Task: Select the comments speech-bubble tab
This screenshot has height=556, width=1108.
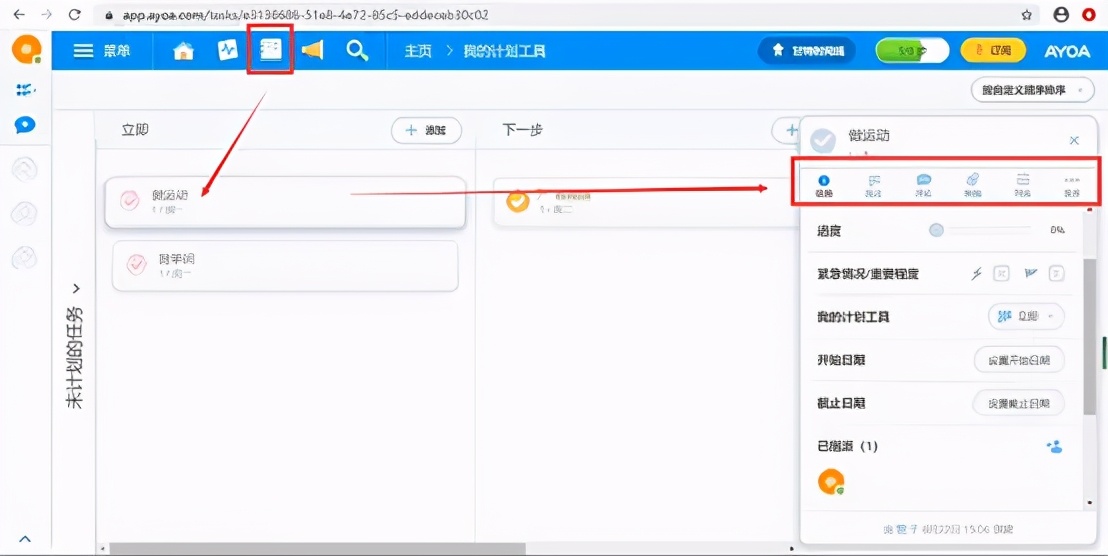Action: click(x=924, y=186)
